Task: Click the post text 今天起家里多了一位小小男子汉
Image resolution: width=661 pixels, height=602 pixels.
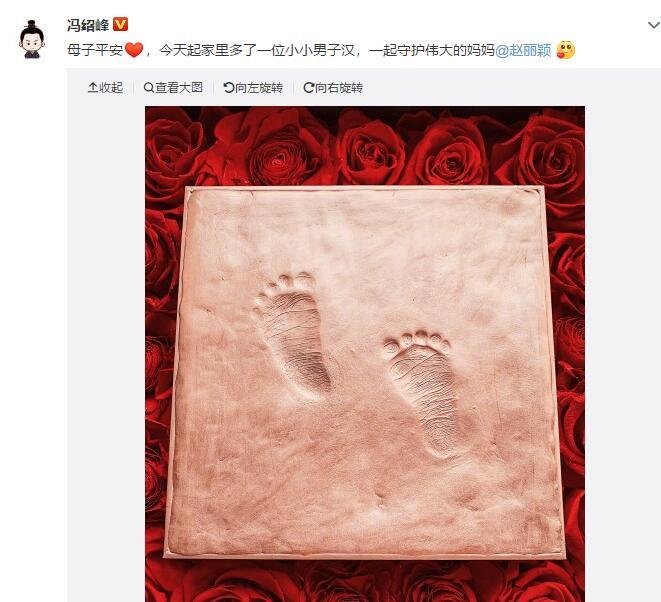Action: 256,51
